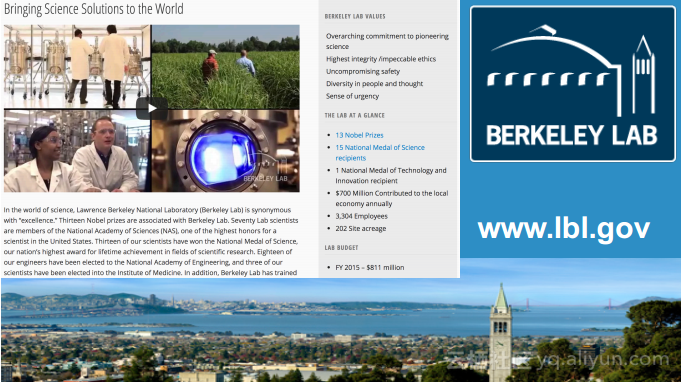Click the two seated researchers video frame
The height and width of the screenshot is (382, 681).
pos(77,151)
